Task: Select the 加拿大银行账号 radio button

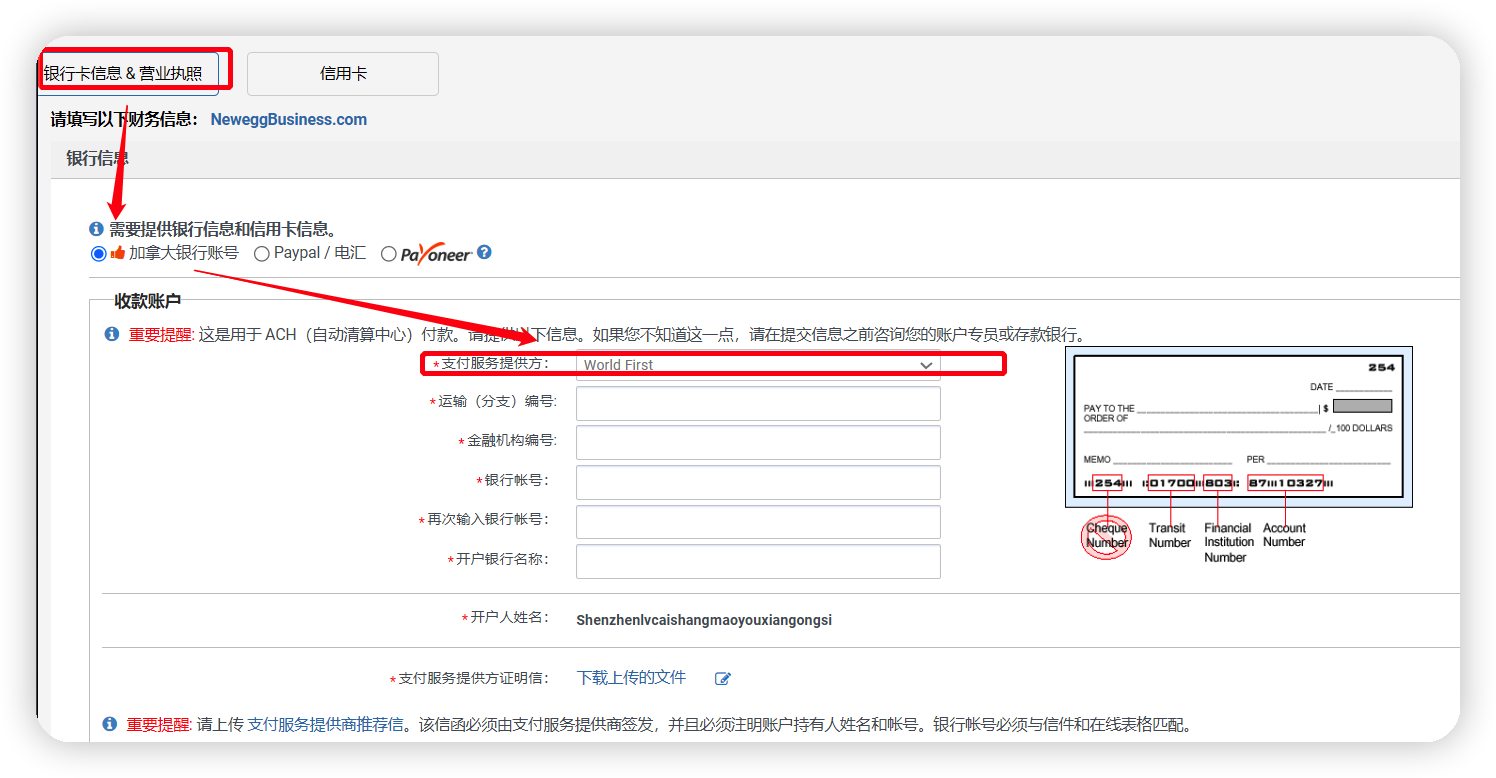Action: coord(97,253)
